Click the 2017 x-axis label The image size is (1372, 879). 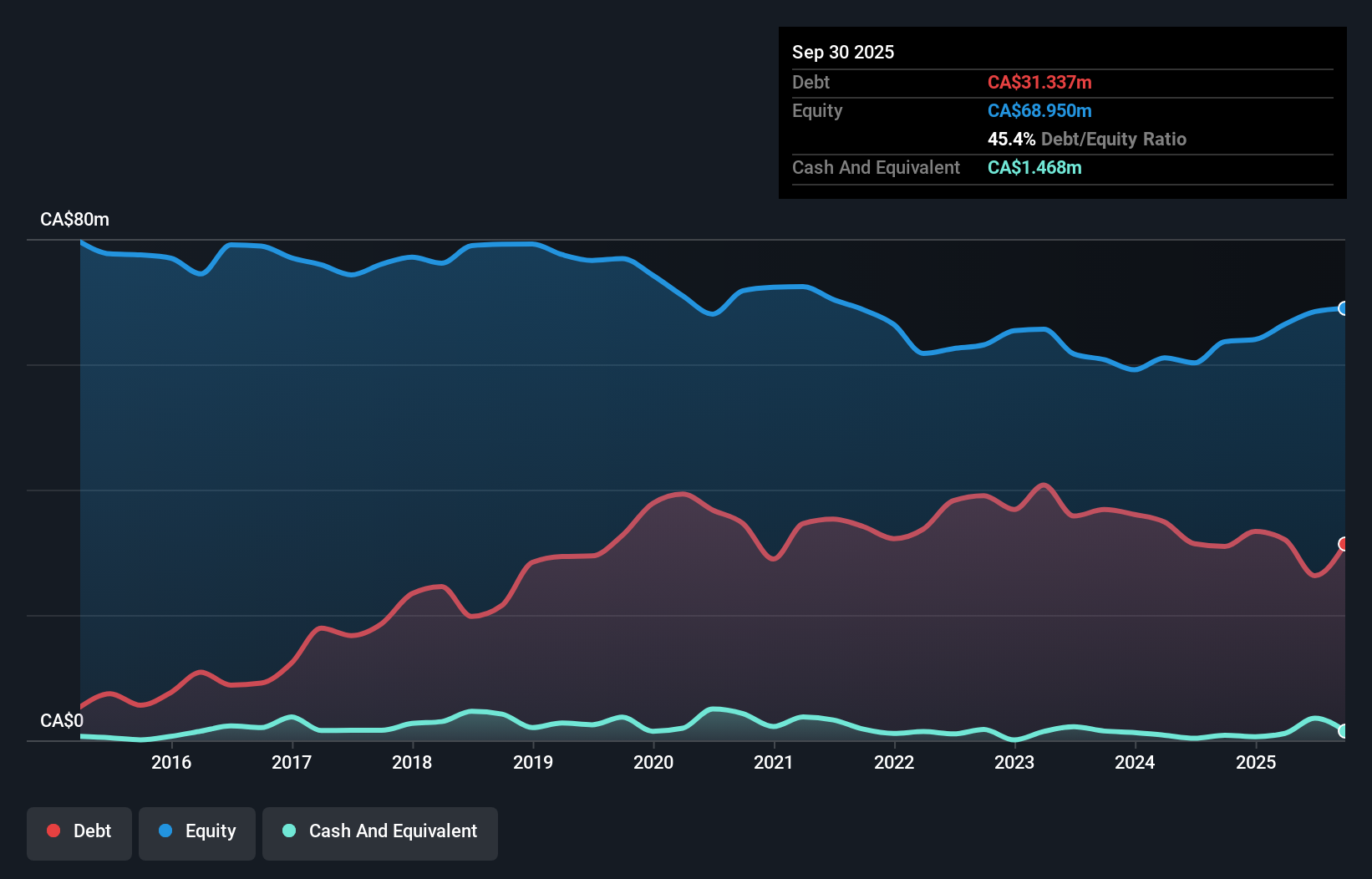(x=292, y=762)
